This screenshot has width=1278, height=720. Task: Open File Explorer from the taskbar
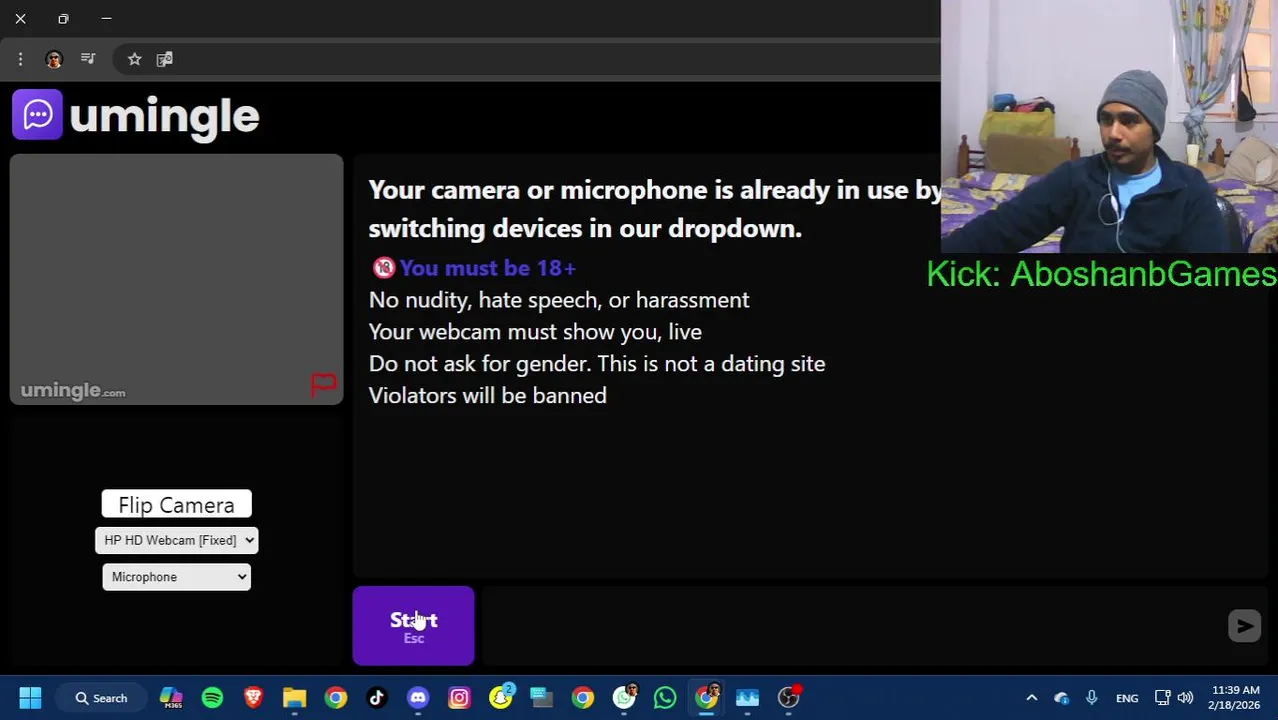[294, 698]
